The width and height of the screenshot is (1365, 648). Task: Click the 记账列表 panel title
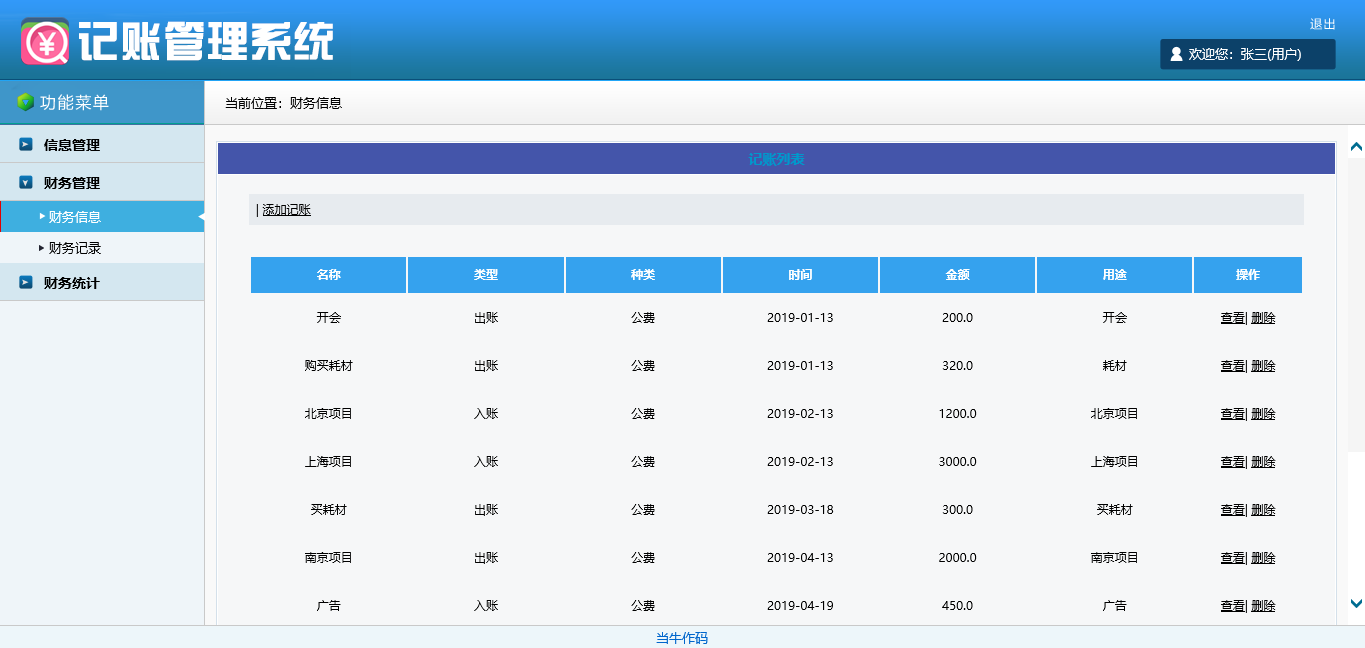(x=777, y=159)
